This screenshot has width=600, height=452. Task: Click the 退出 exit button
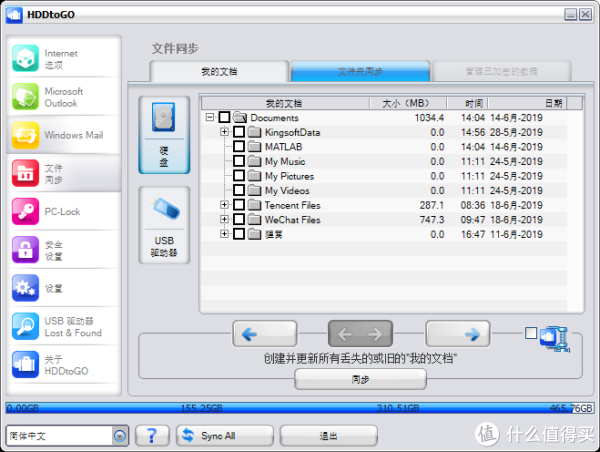click(328, 436)
